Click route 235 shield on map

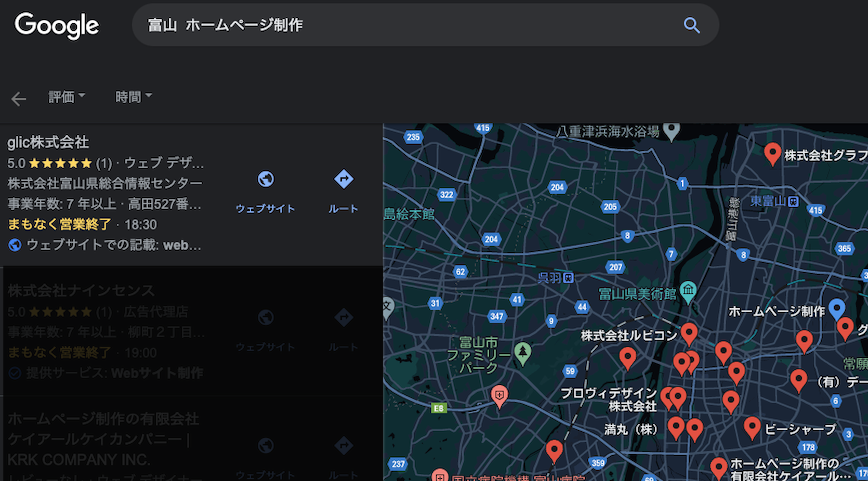click(x=413, y=137)
